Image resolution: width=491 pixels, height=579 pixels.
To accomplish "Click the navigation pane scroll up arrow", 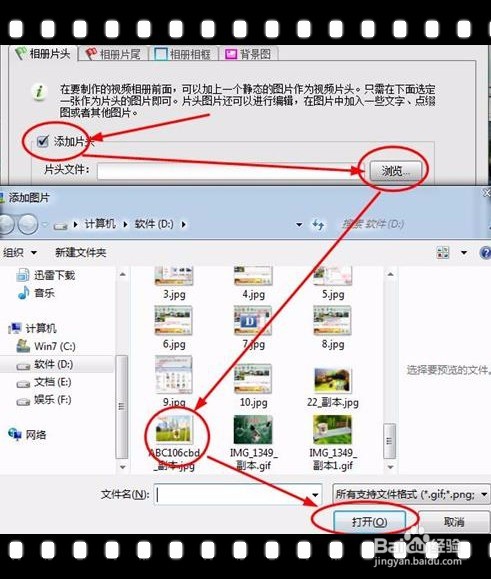I will tap(123, 274).
